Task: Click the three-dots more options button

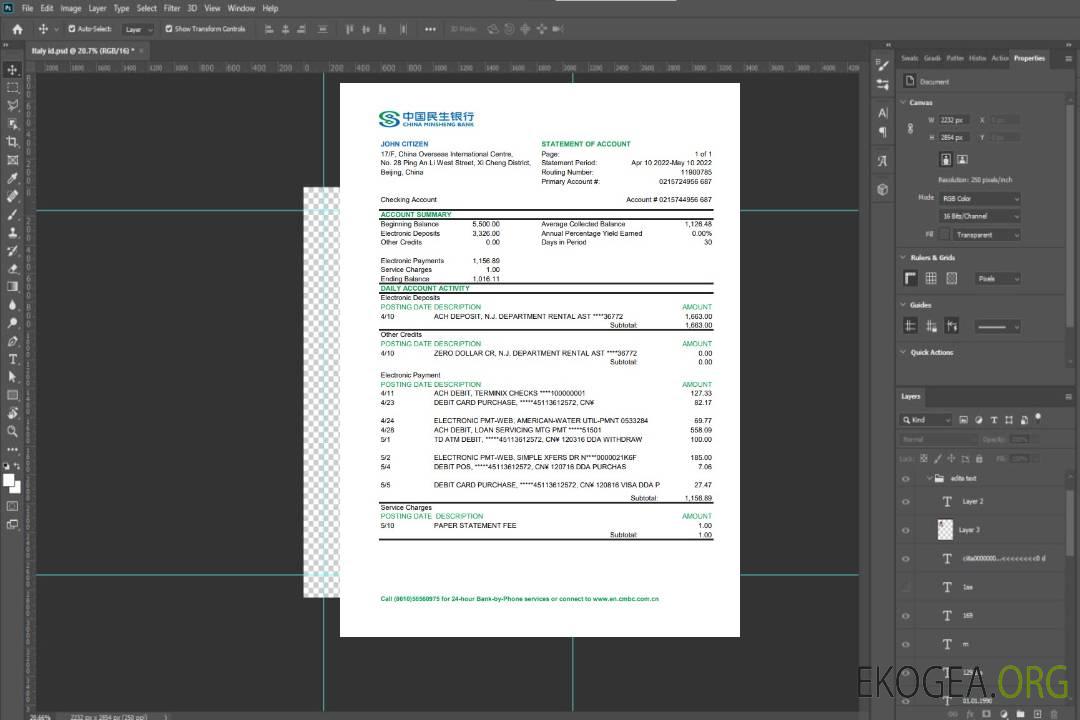Action: point(430,29)
